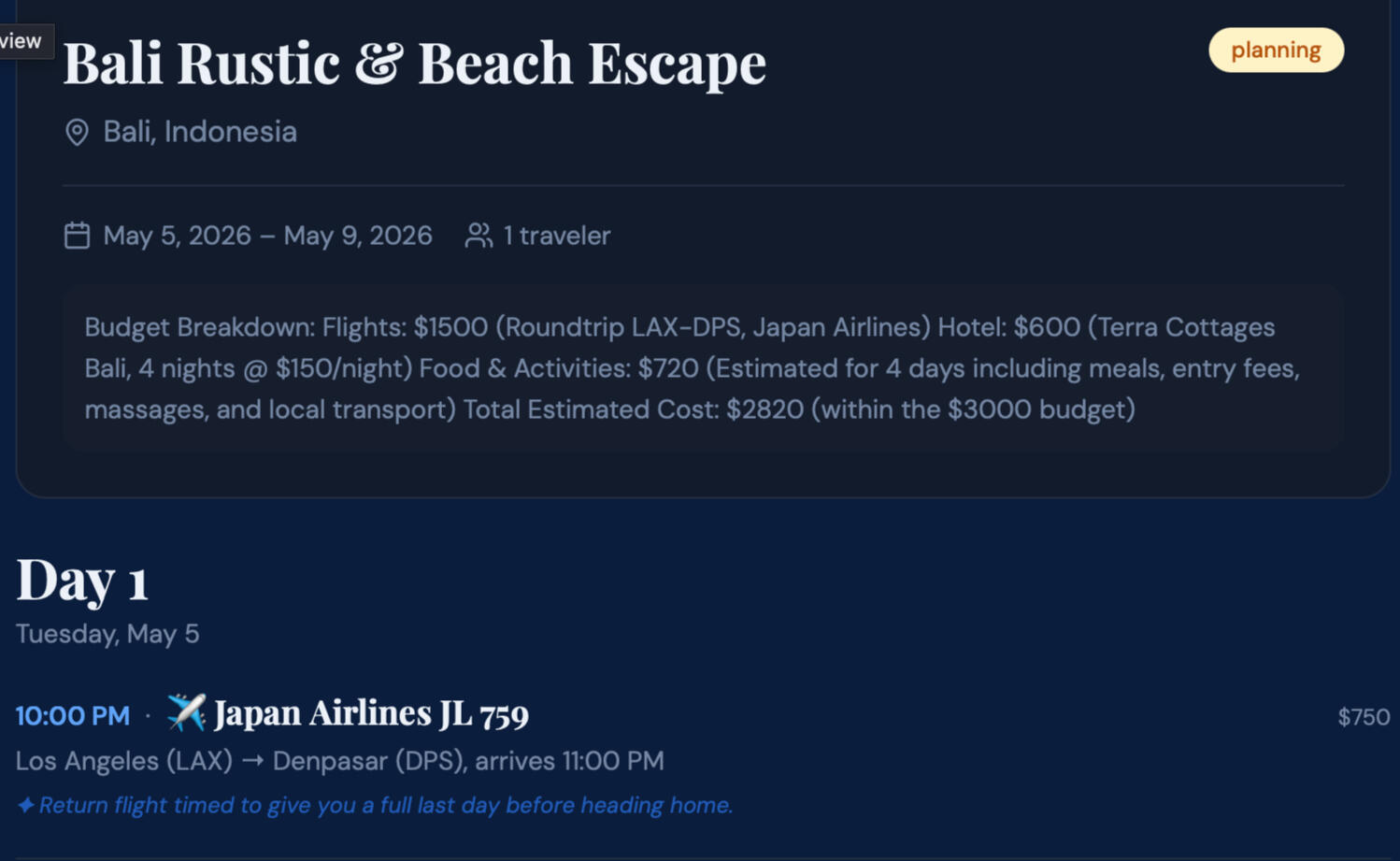Screen dimensions: 1400x861
Task: Click the Total Estimated Cost $2820 text
Action: (x=632, y=409)
